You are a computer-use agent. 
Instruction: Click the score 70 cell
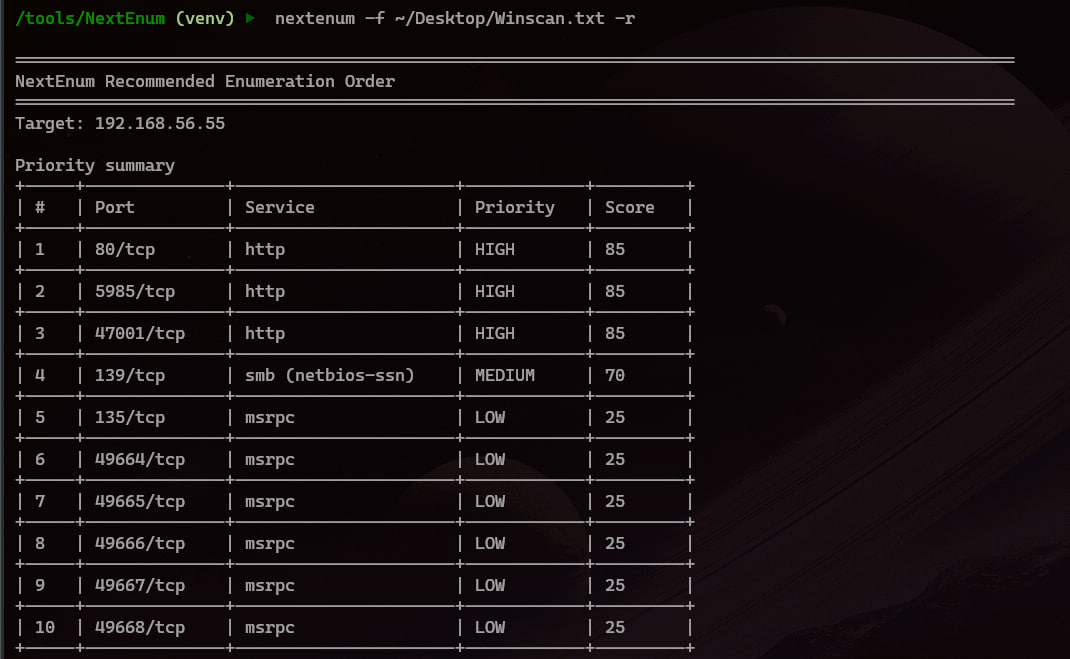pyautogui.click(x=615, y=375)
